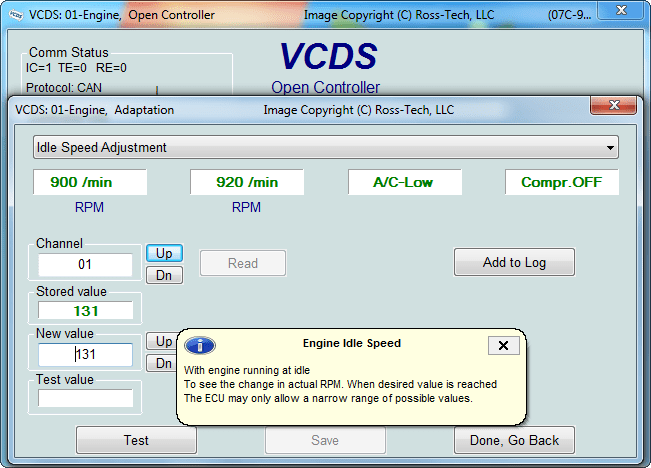Click the VCDS app icon in title bar
The height and width of the screenshot is (468, 651).
point(16,15)
